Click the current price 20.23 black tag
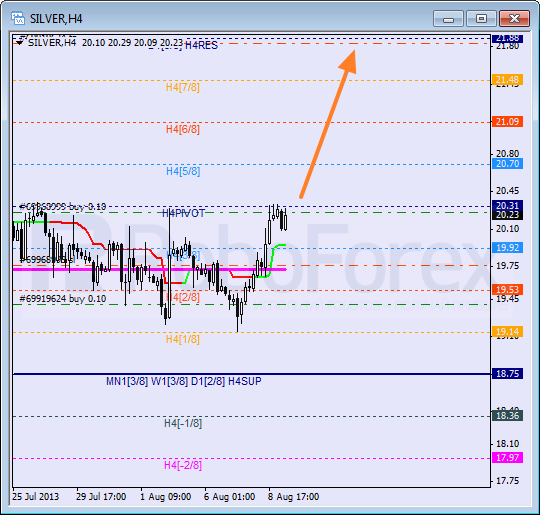Image resolution: width=540 pixels, height=515 pixels. 507,215
